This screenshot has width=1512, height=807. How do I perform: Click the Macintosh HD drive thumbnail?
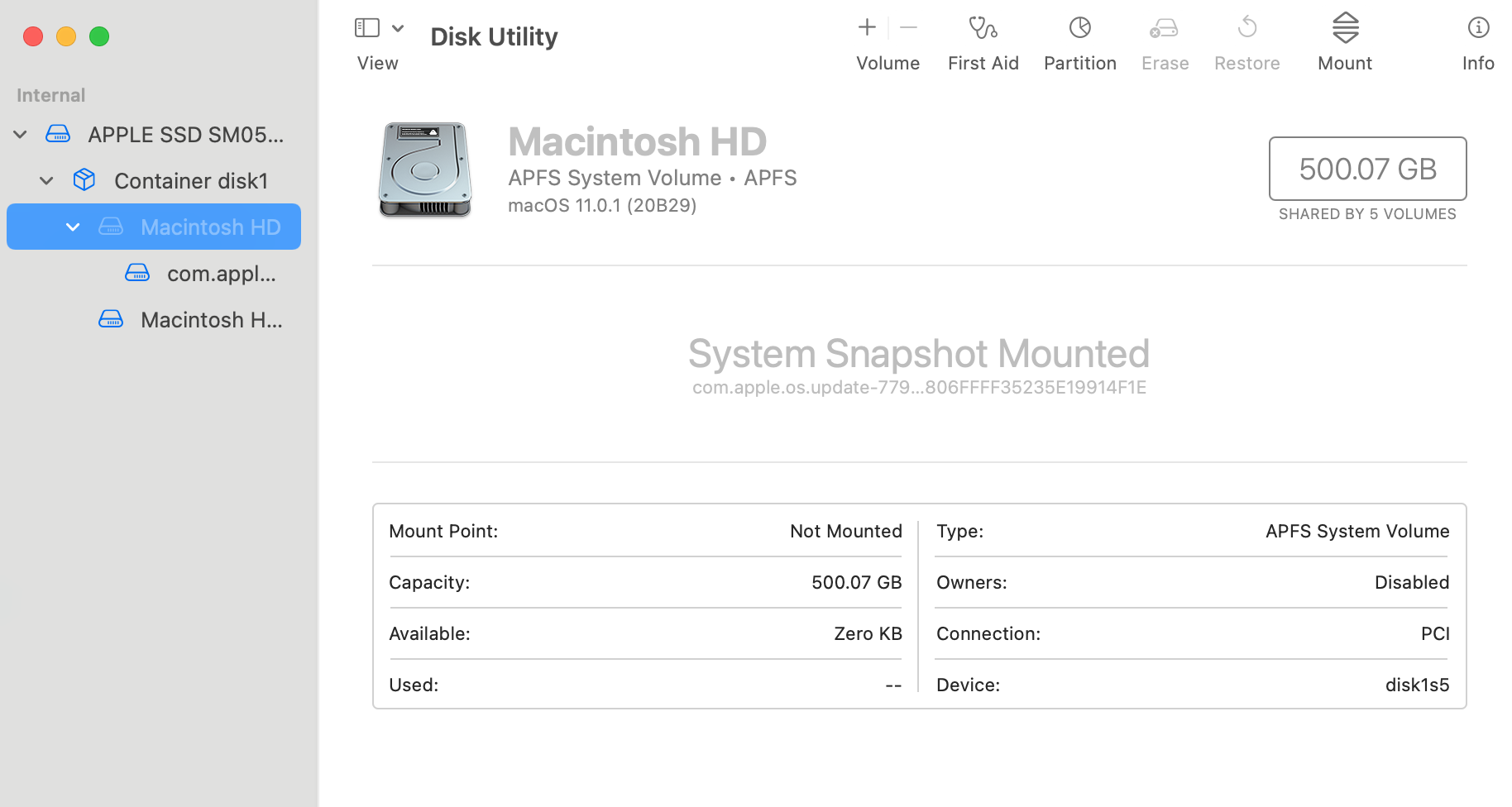click(x=424, y=170)
